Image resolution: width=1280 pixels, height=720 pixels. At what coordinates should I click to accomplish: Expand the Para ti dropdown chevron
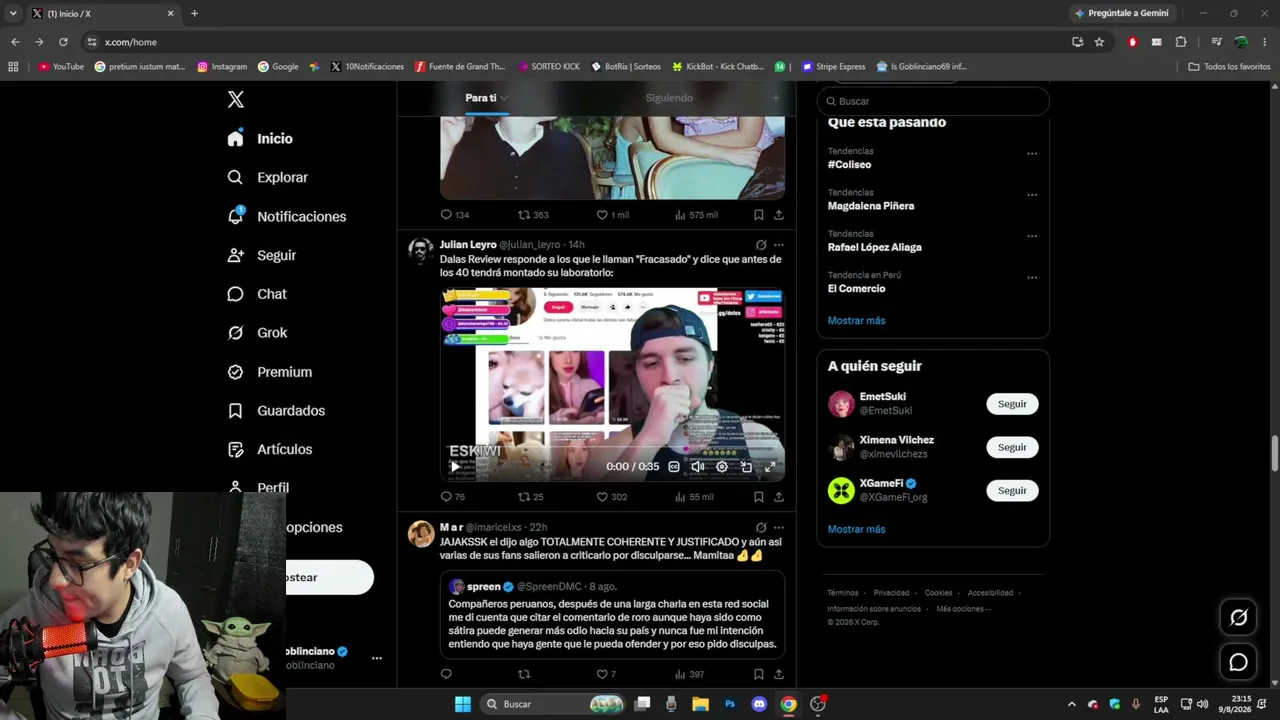click(504, 98)
